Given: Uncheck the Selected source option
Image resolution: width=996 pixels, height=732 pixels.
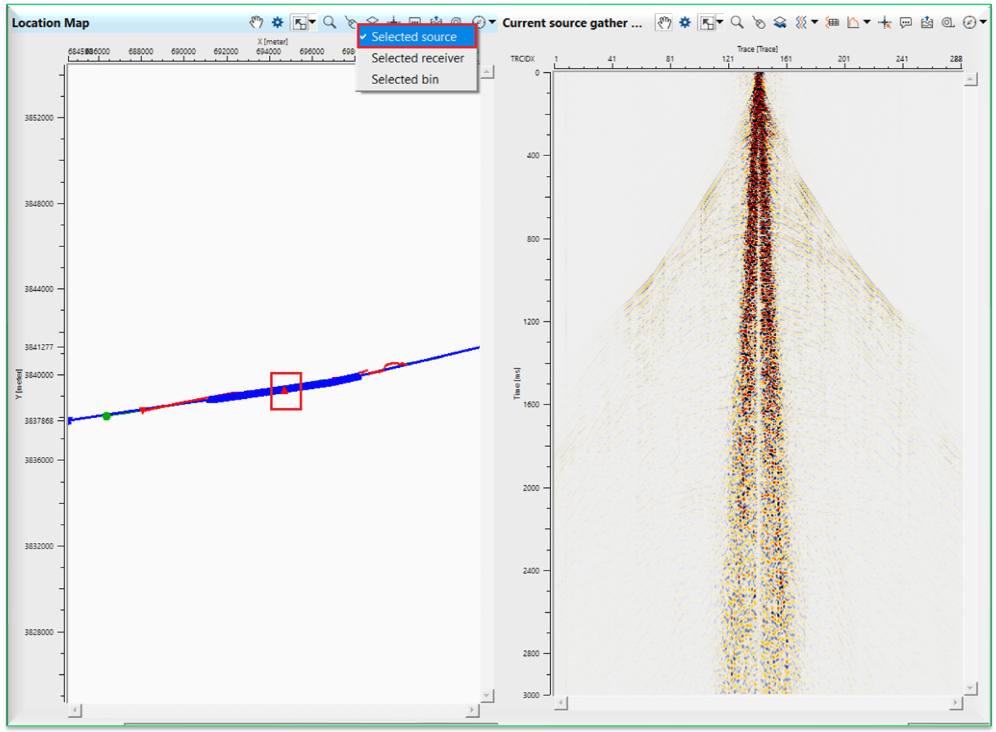Looking at the screenshot, I should tap(414, 37).
